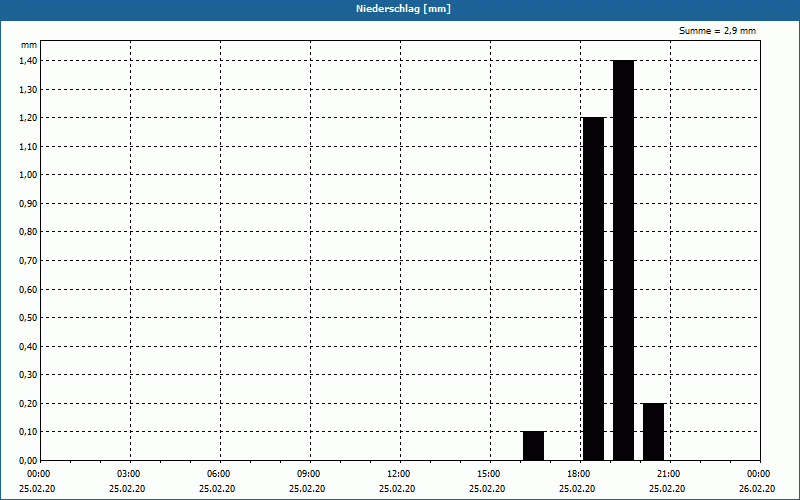Click the '0,40' y-axis value
Viewport: 800px width, 500px height.
click(28, 346)
